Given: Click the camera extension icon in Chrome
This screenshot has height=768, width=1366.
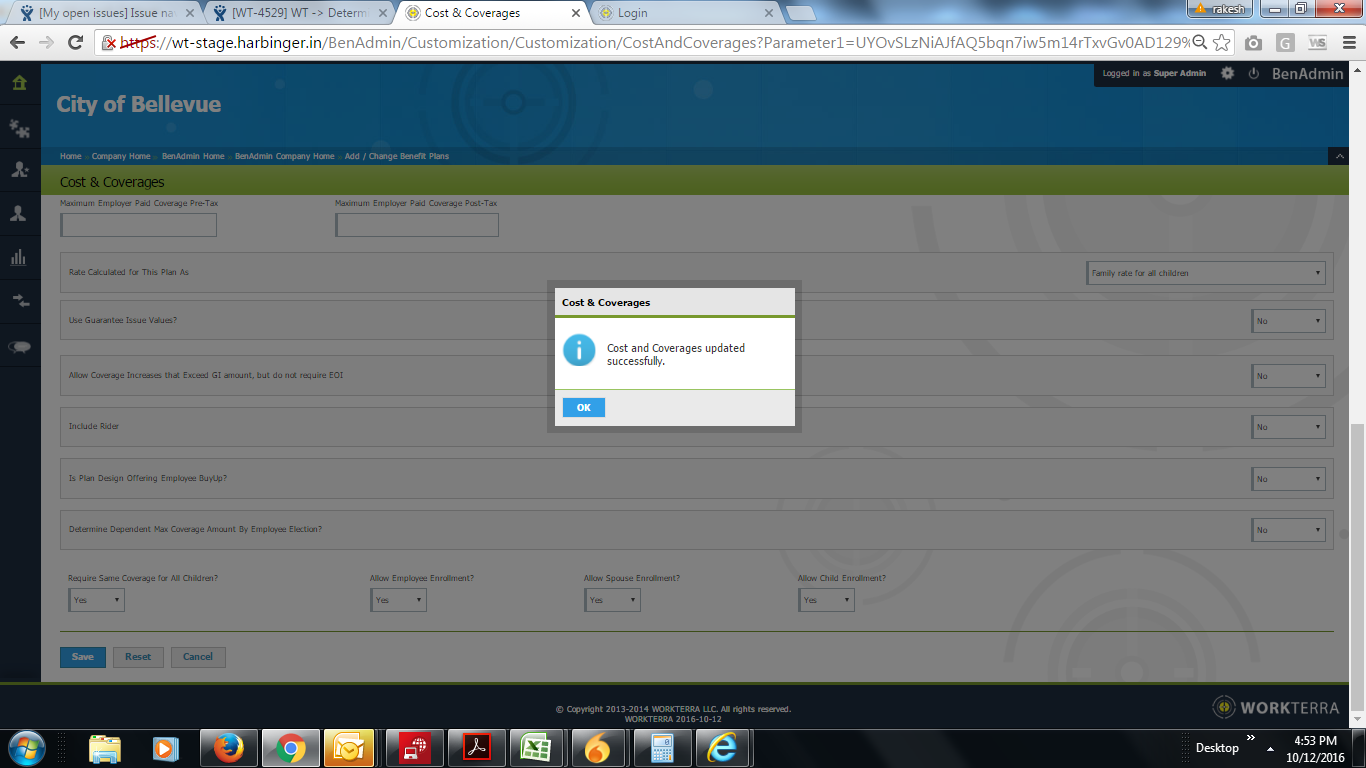Looking at the screenshot, I should [x=1253, y=43].
